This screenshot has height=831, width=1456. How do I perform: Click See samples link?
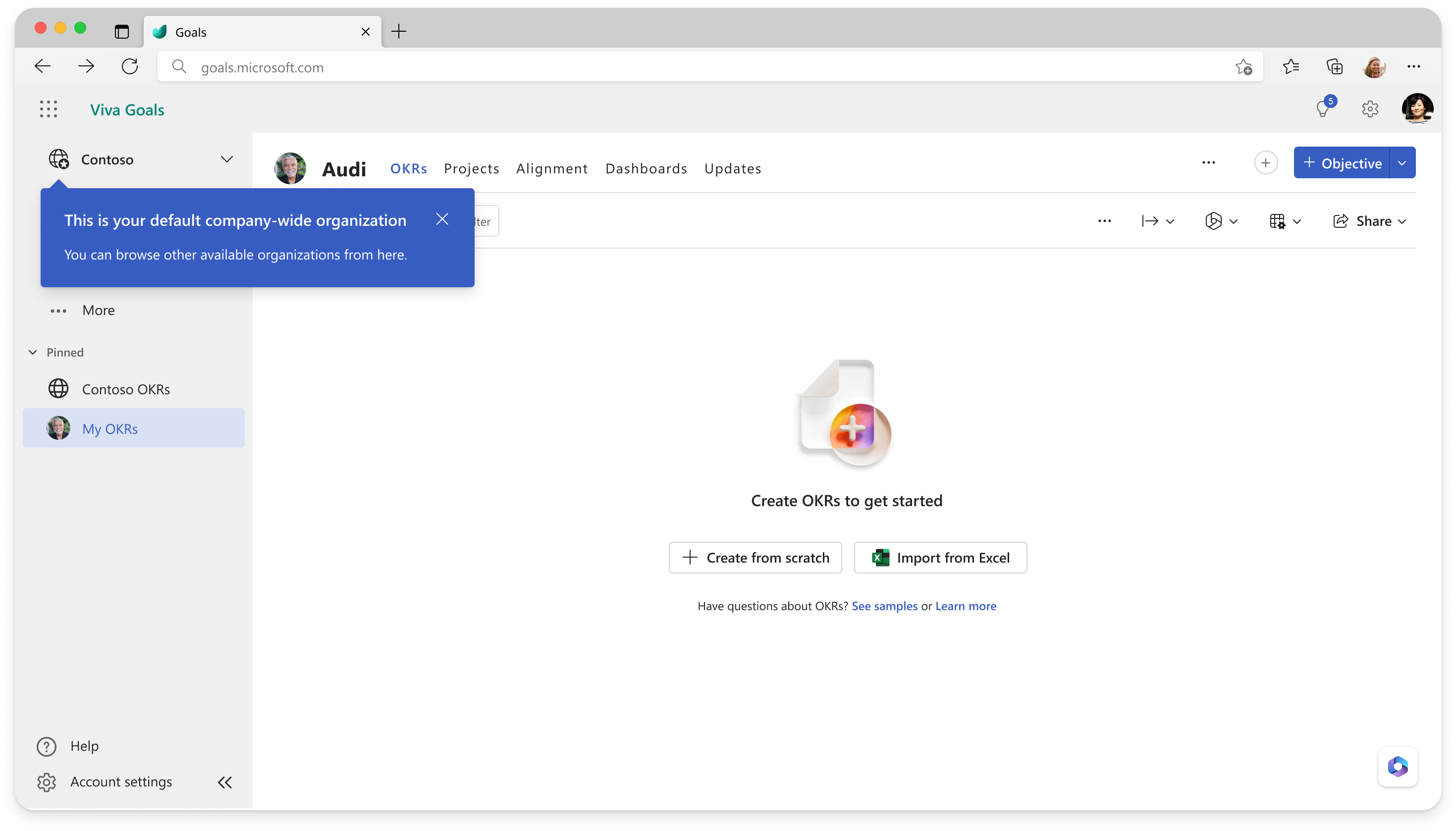(884, 605)
